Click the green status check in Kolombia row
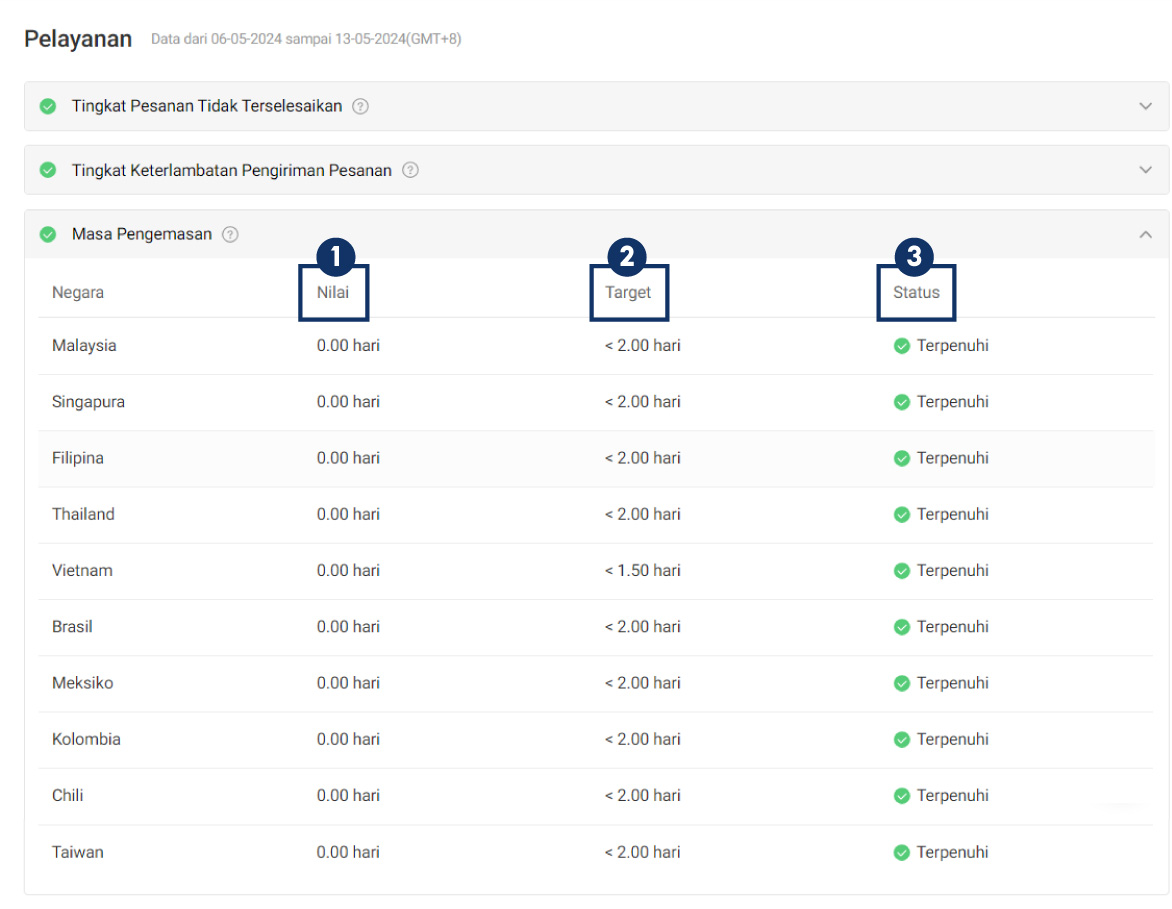Viewport: 1172px width, 909px height. tap(902, 739)
